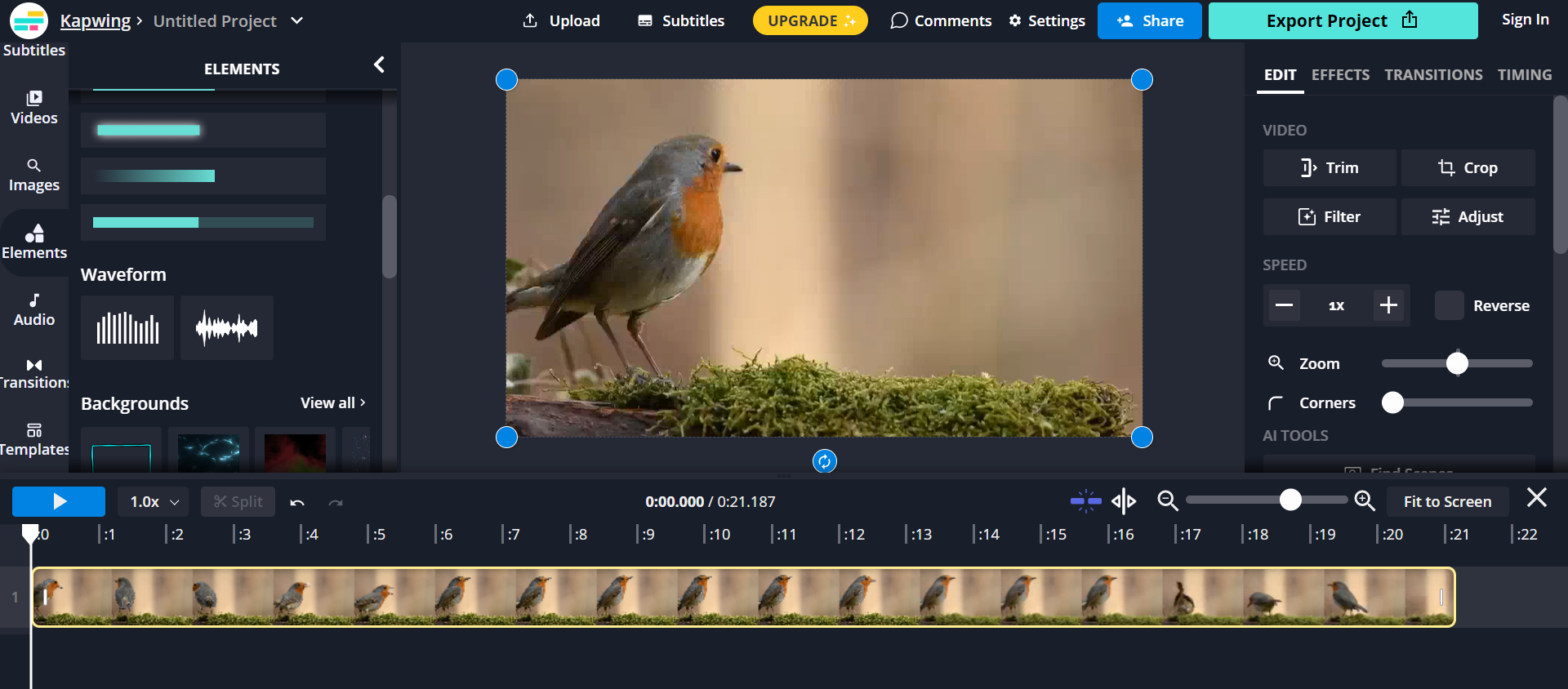Click the rotate handle below video
1568x689 pixels.
pos(824,461)
